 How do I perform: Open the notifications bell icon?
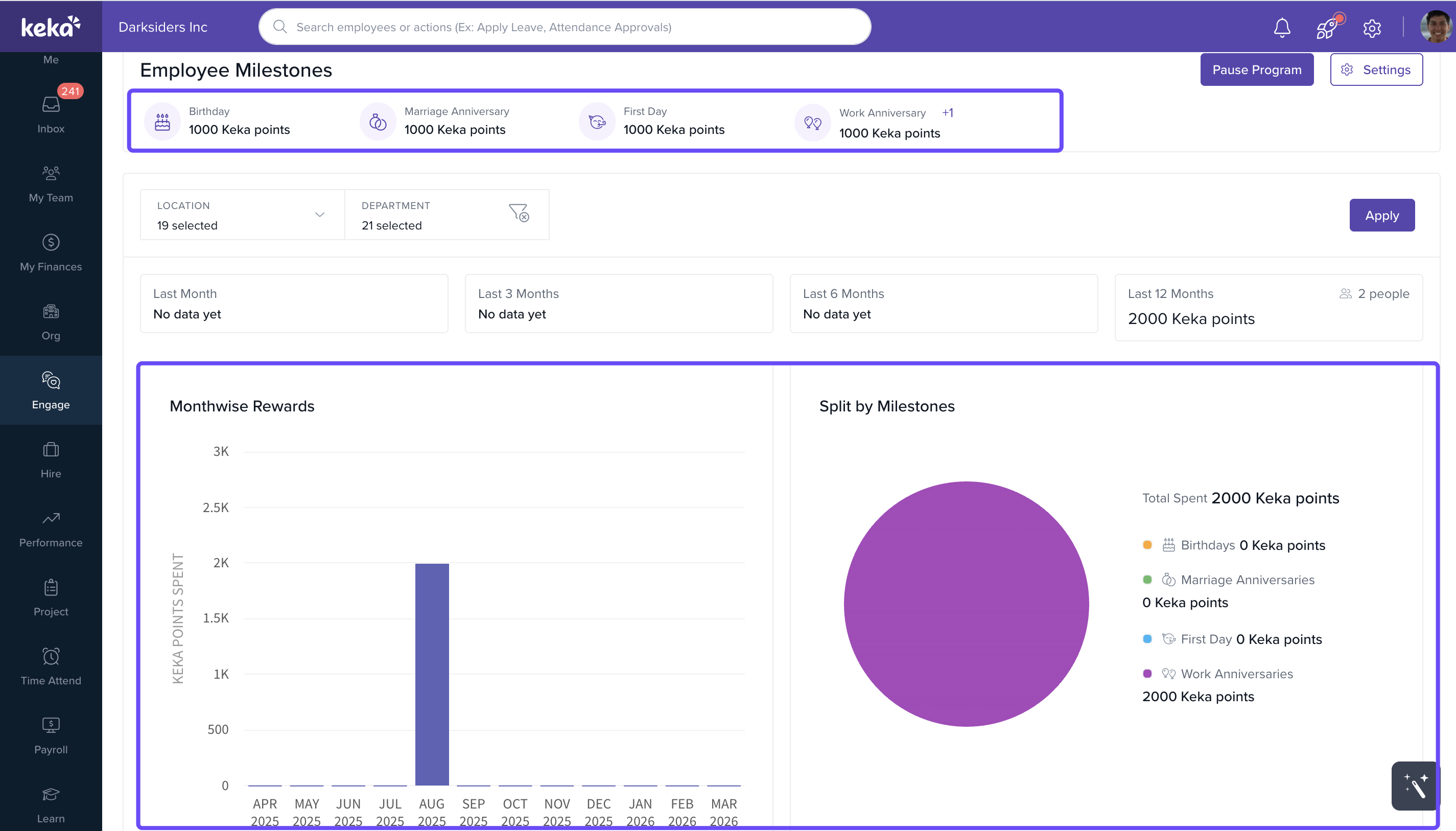[x=1281, y=28]
